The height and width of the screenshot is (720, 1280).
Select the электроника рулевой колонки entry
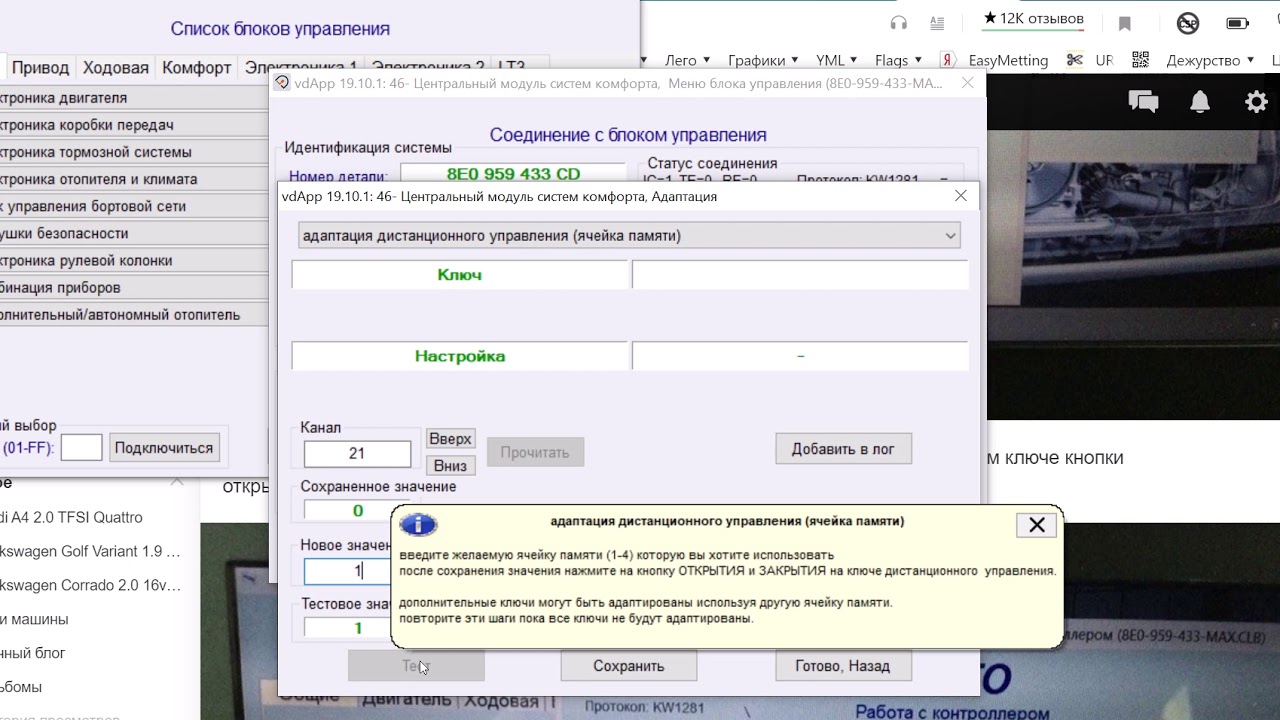click(x=134, y=260)
